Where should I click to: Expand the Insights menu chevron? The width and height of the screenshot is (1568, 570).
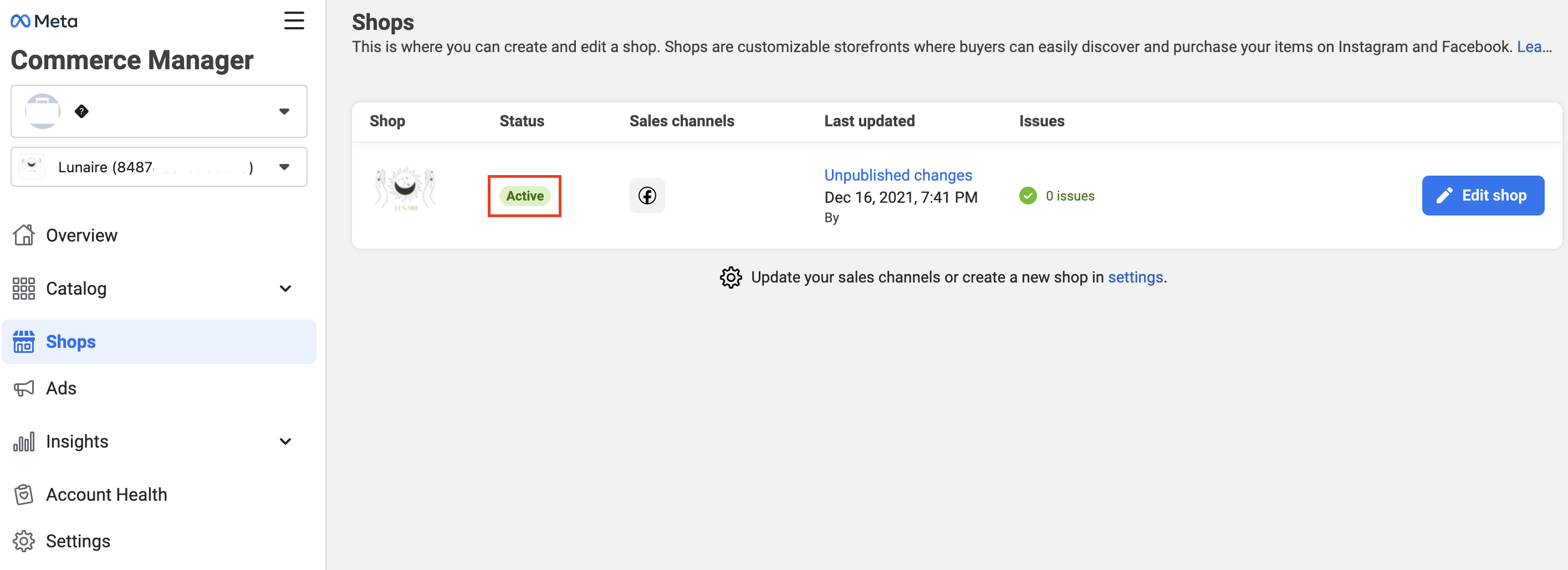click(285, 441)
